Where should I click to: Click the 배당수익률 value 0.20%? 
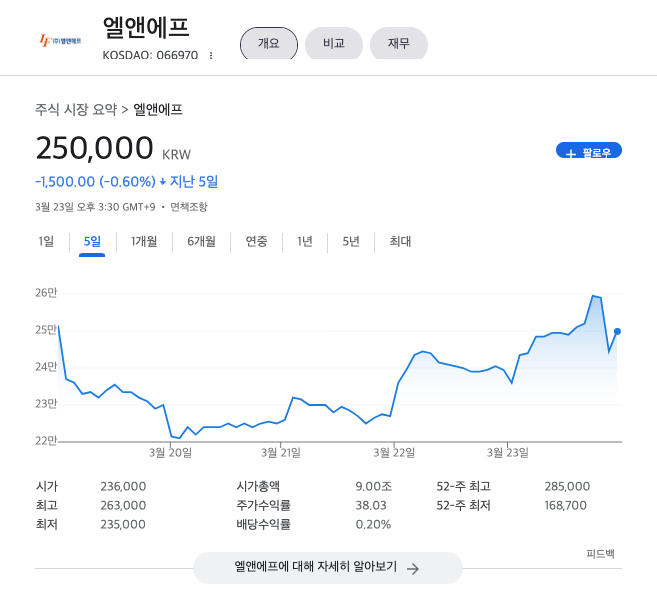[373, 524]
